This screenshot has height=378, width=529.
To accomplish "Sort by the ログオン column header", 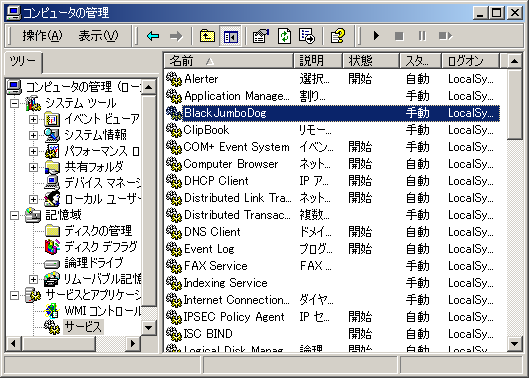I will pos(470,61).
